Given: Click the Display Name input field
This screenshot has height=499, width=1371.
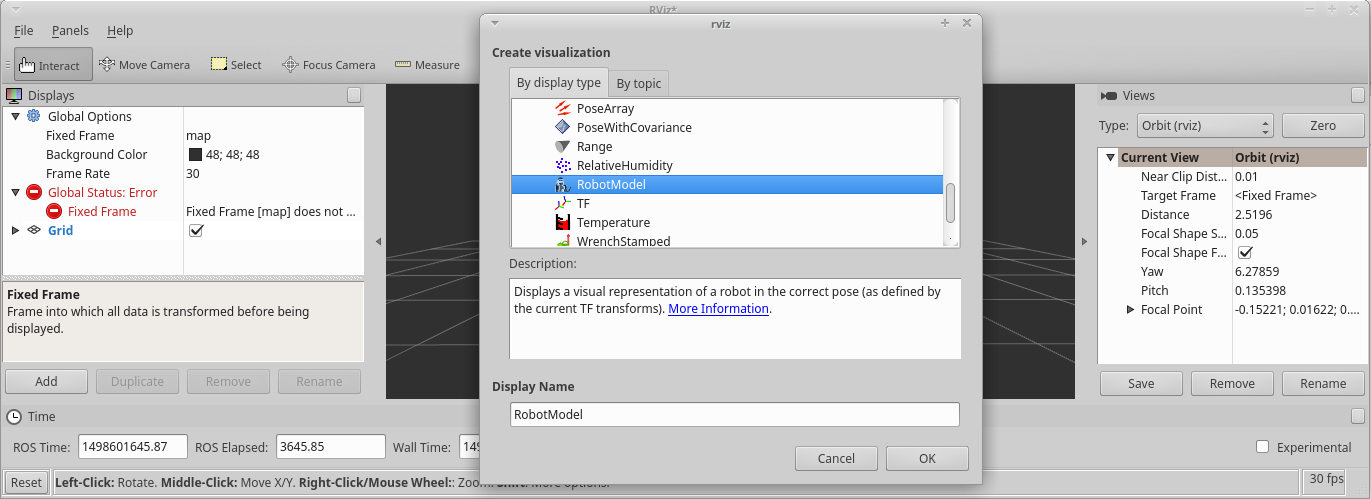Looking at the screenshot, I should 735,414.
